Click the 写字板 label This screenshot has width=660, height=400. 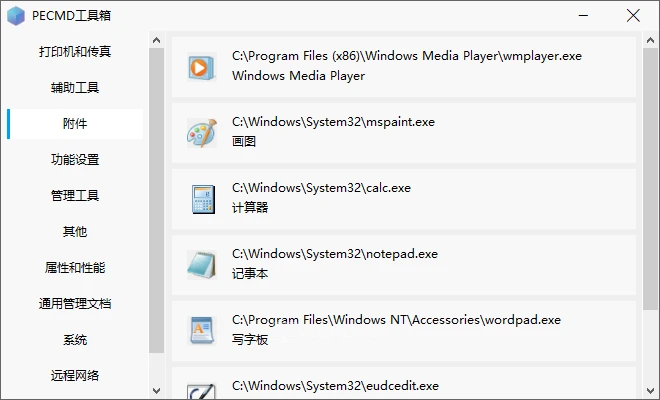(x=250, y=339)
